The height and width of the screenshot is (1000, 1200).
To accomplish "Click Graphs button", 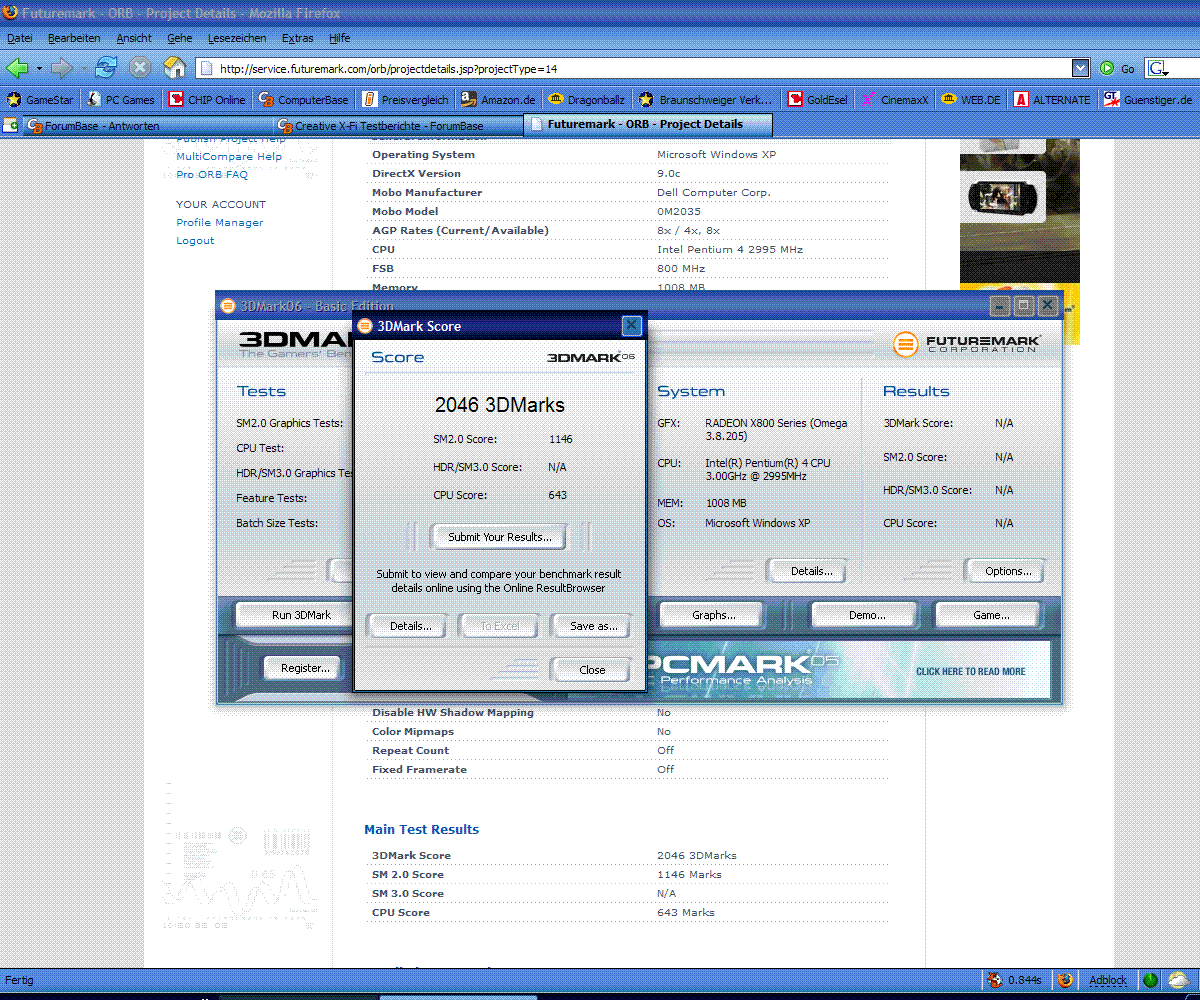I will click(x=713, y=615).
